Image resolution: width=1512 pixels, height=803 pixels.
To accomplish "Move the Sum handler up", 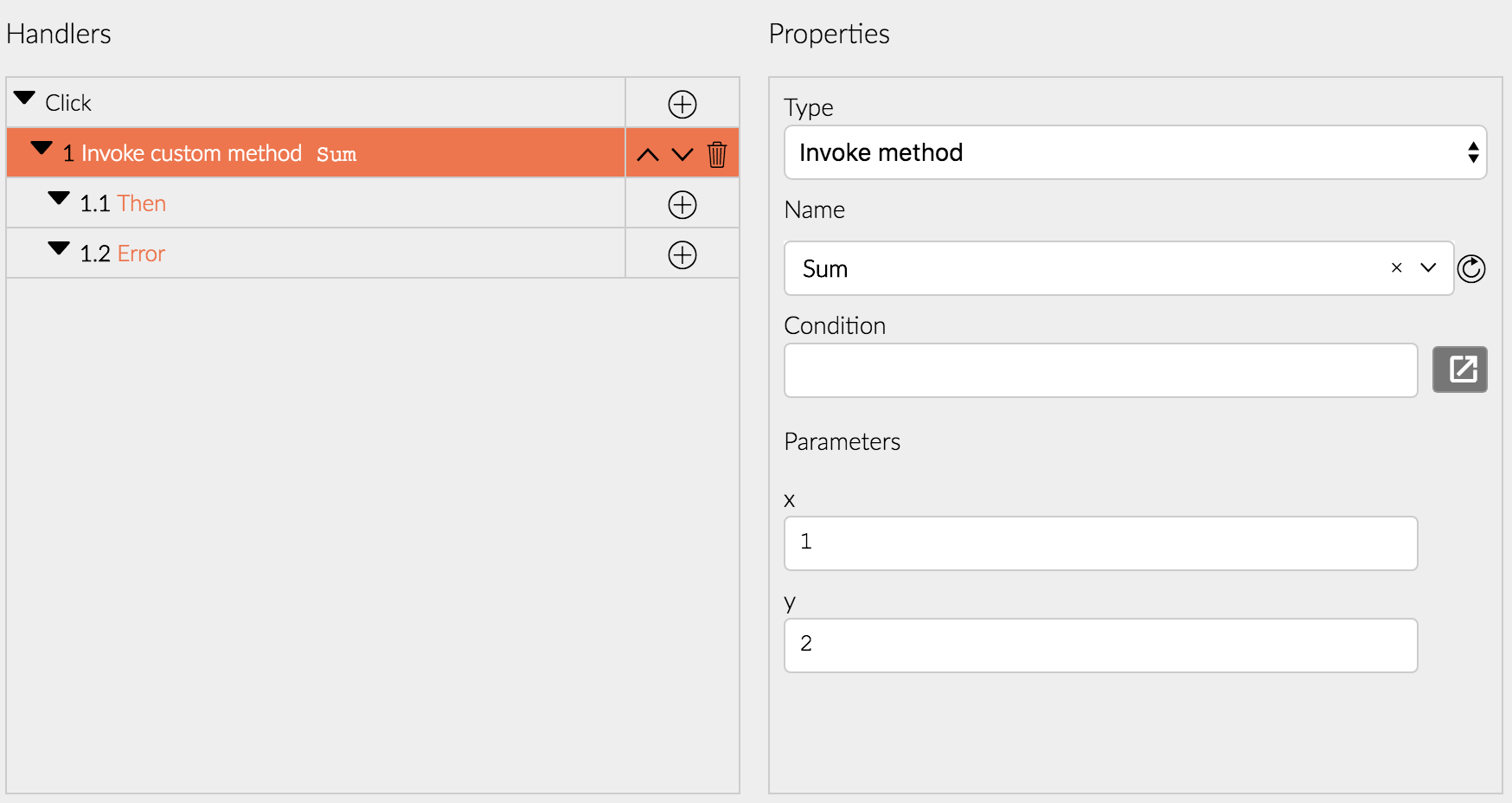I will point(648,155).
